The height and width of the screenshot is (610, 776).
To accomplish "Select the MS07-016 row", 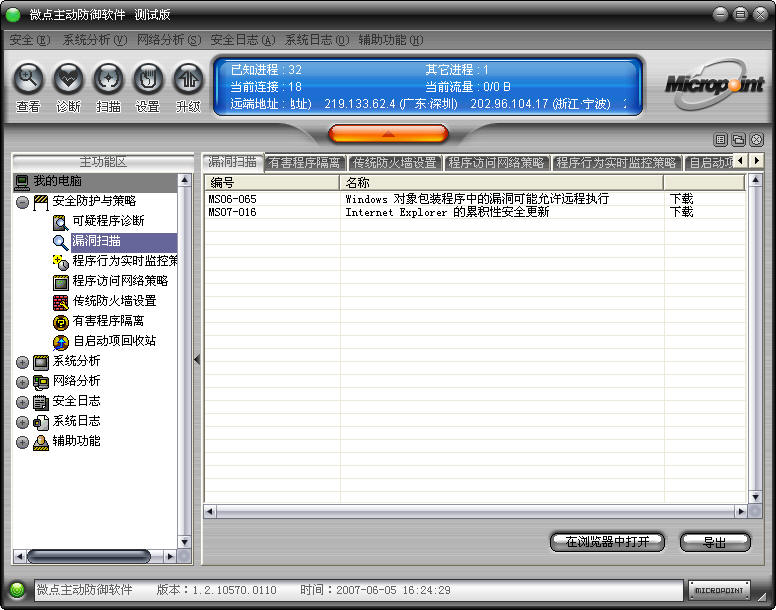I will (x=475, y=212).
